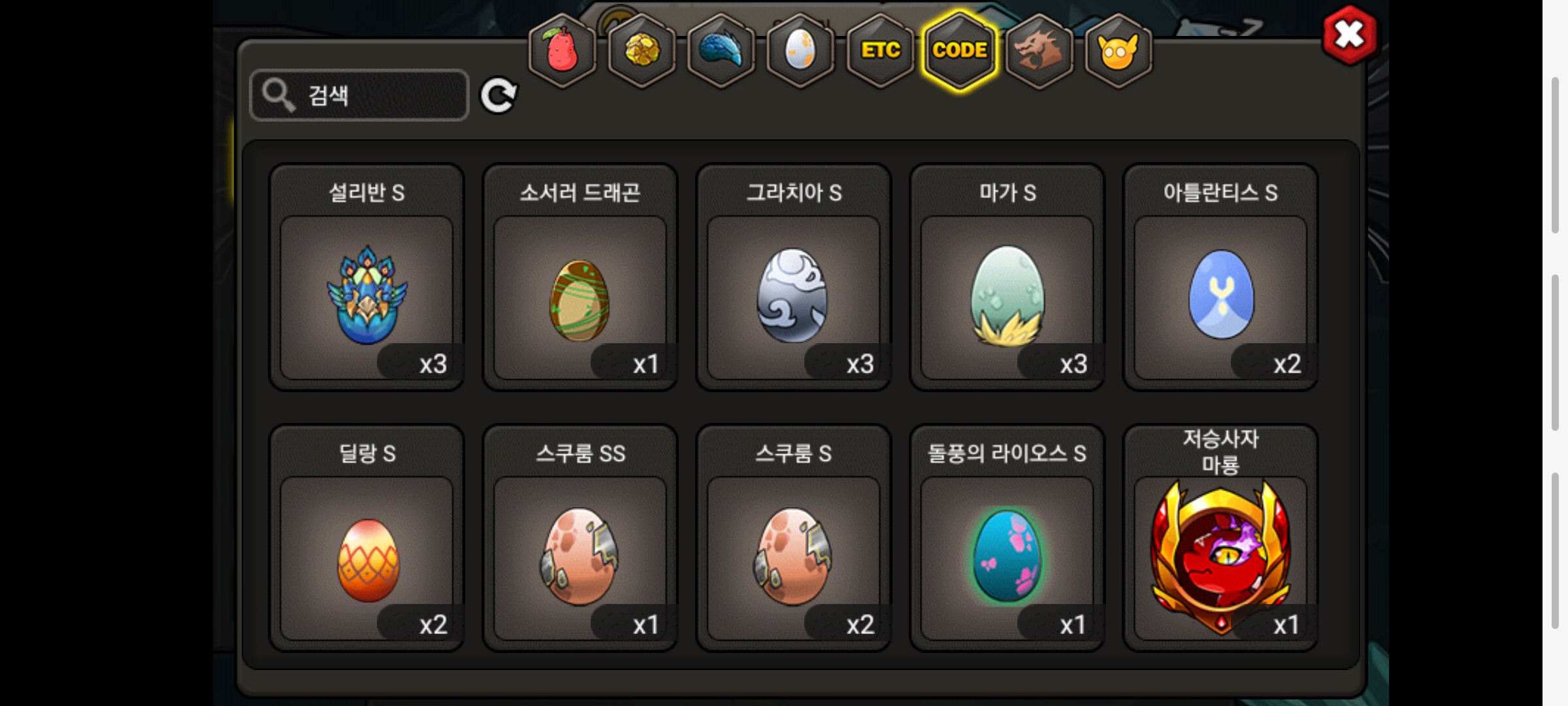Close the inventory with the red X
This screenshot has width=1568, height=706.
click(x=1349, y=35)
